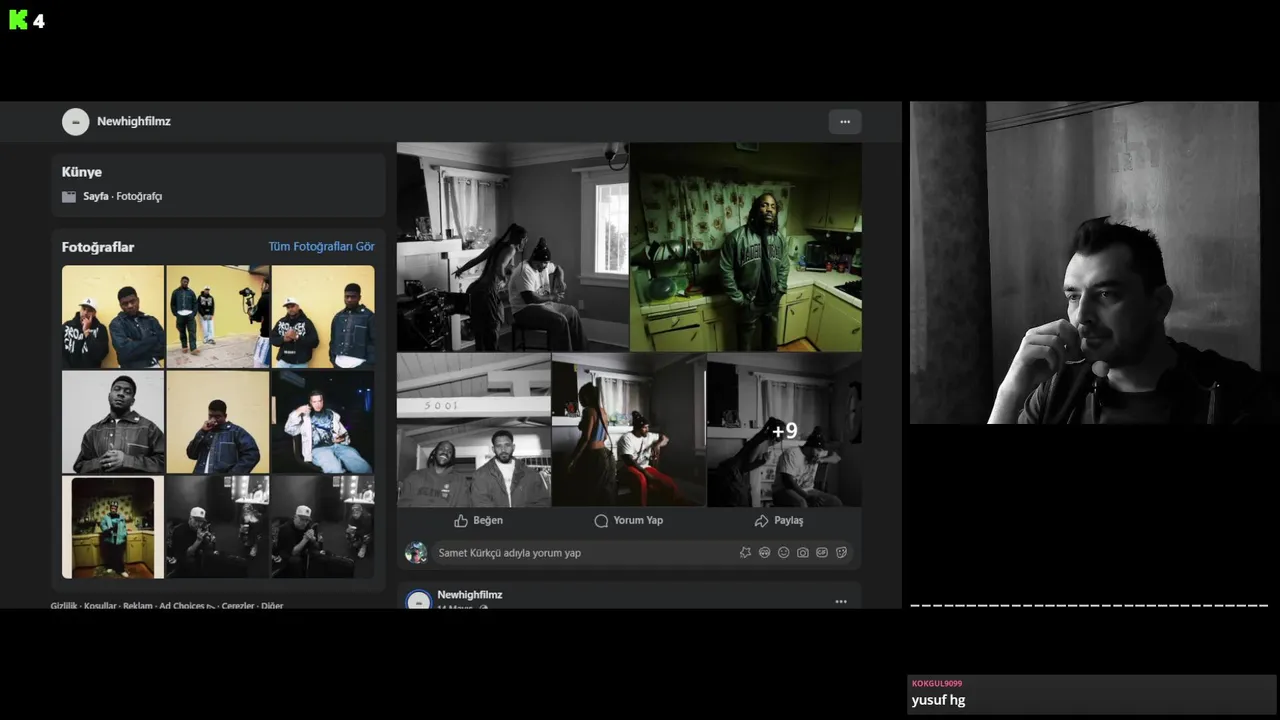Click the Paylaş share button

(778, 520)
